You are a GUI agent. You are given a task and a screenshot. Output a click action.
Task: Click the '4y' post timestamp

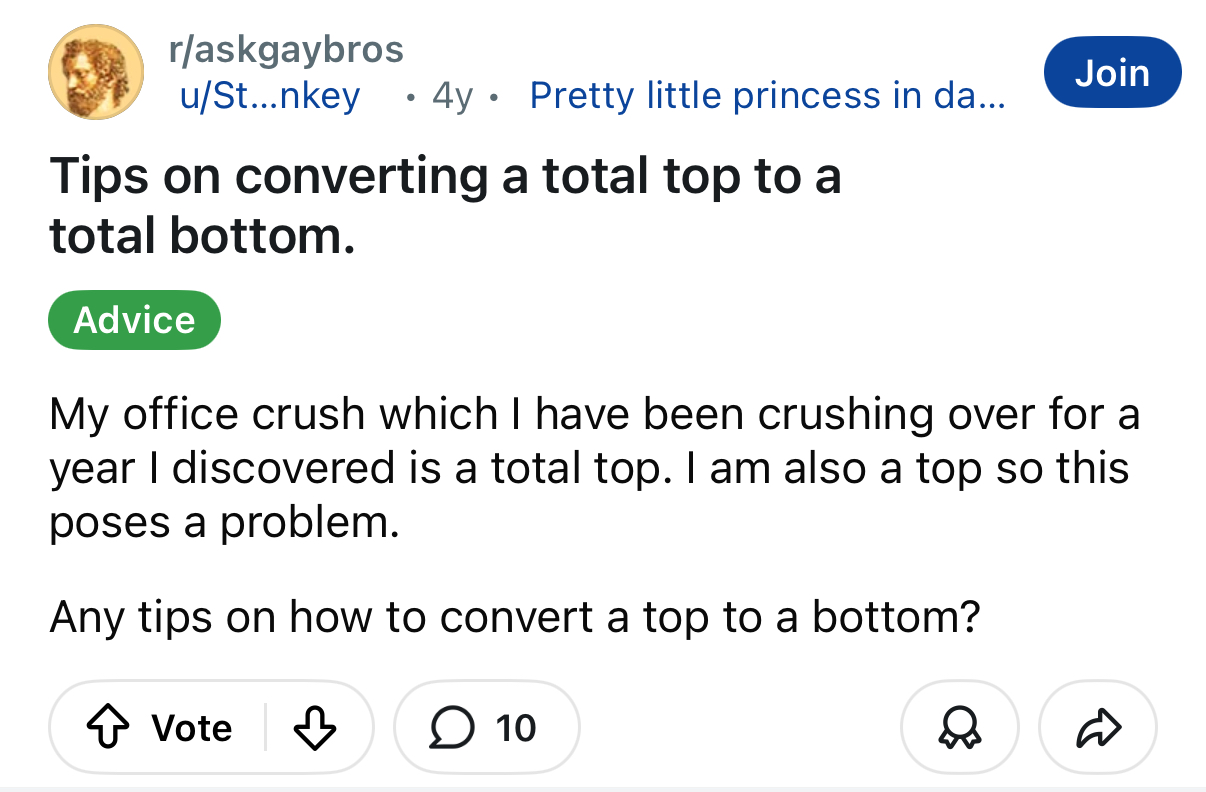pyautogui.click(x=452, y=96)
